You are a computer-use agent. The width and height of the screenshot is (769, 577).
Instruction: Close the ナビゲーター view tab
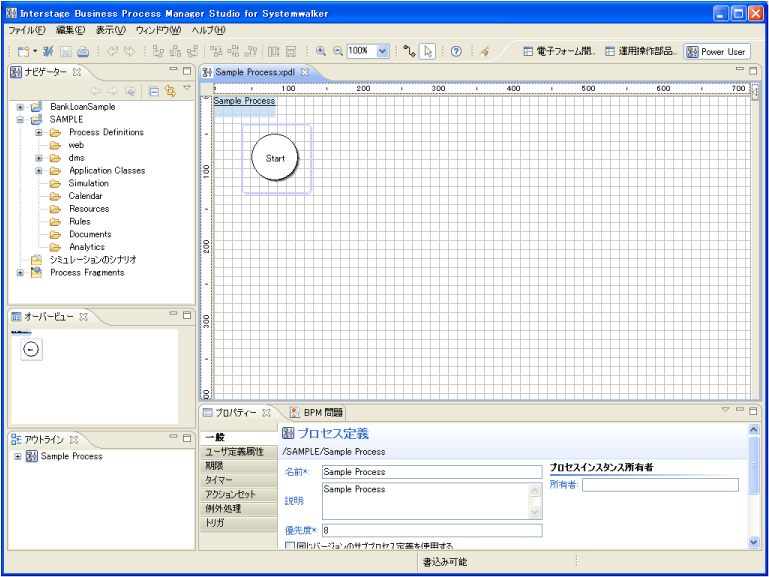77,72
